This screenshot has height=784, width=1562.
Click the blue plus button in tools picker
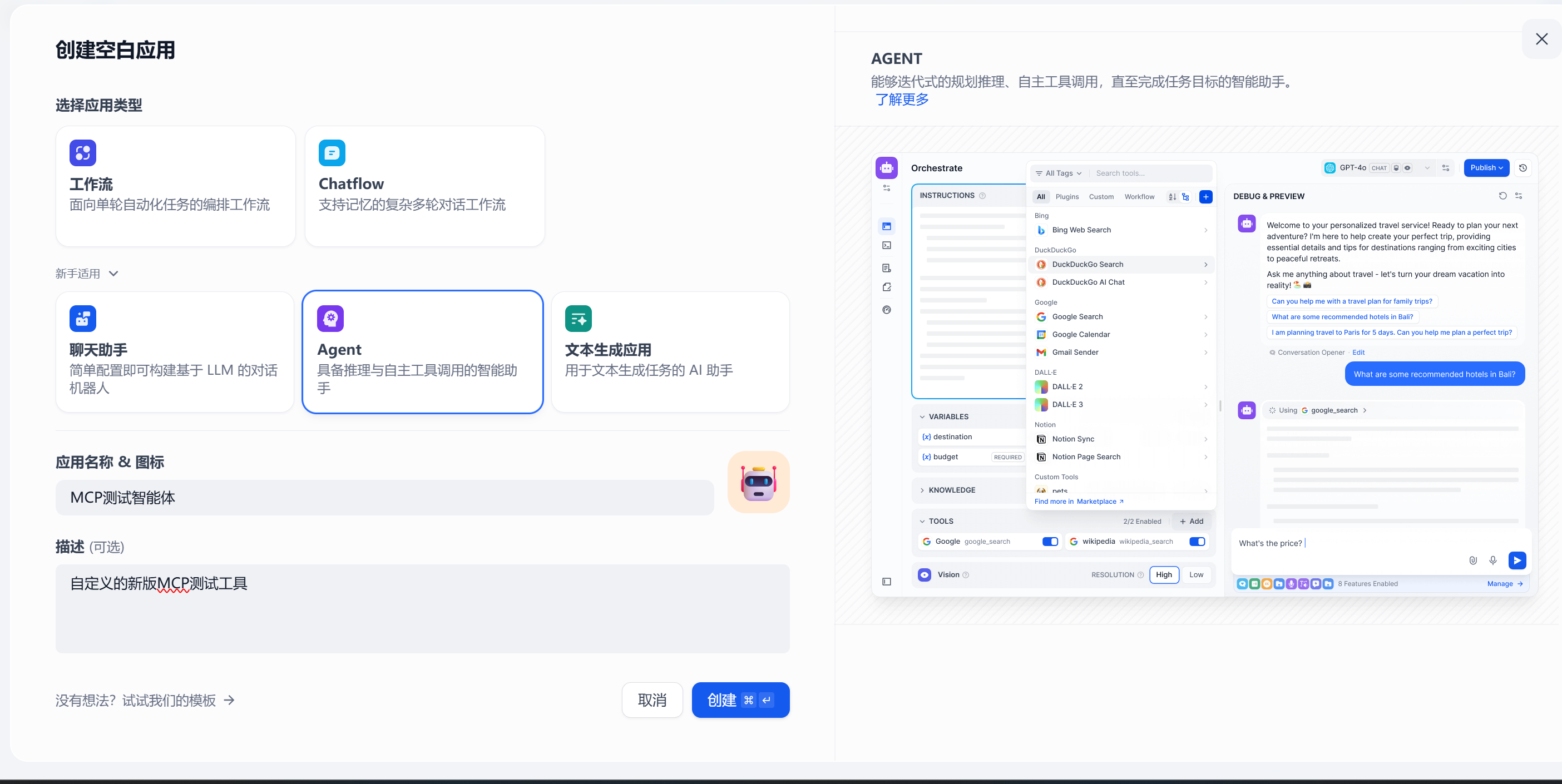[x=1205, y=197]
